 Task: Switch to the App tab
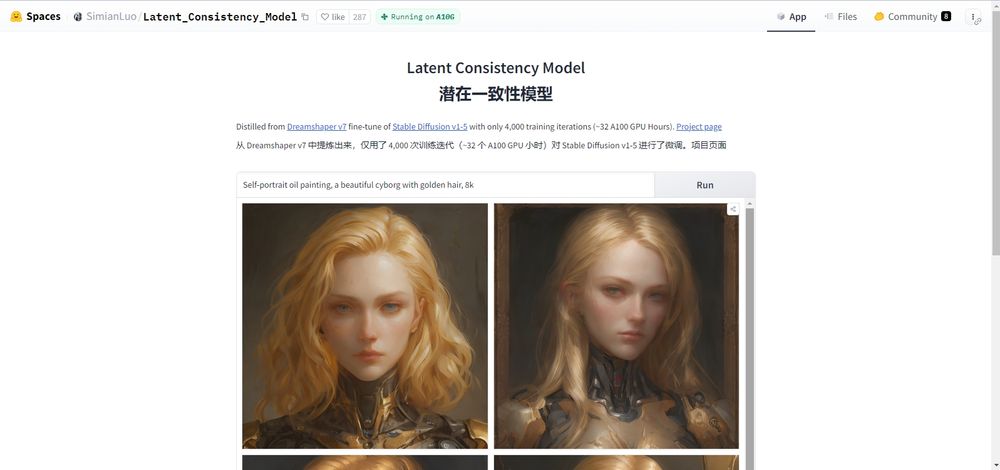[791, 17]
